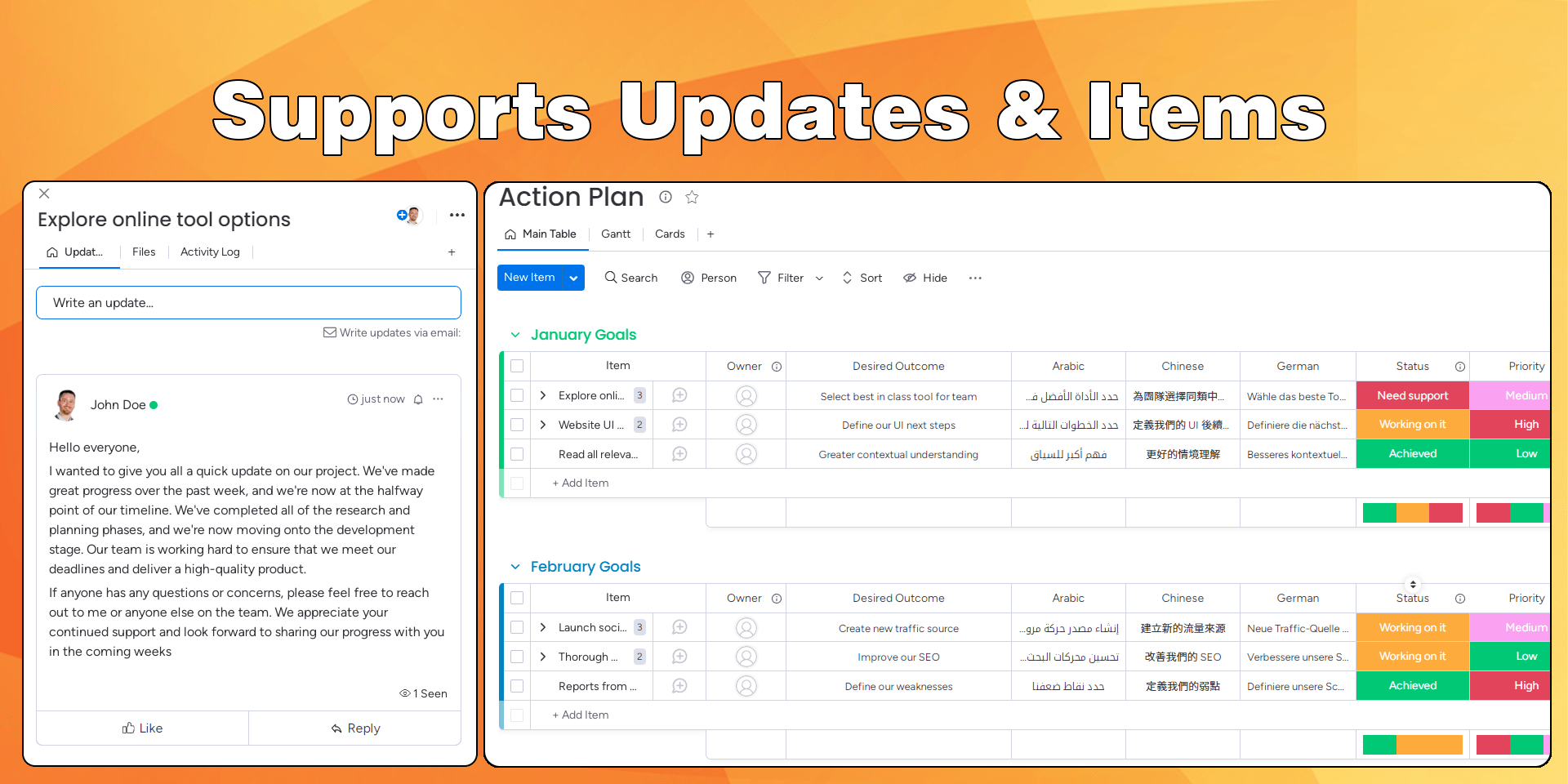Check the Website UI row checkbox

(x=517, y=425)
